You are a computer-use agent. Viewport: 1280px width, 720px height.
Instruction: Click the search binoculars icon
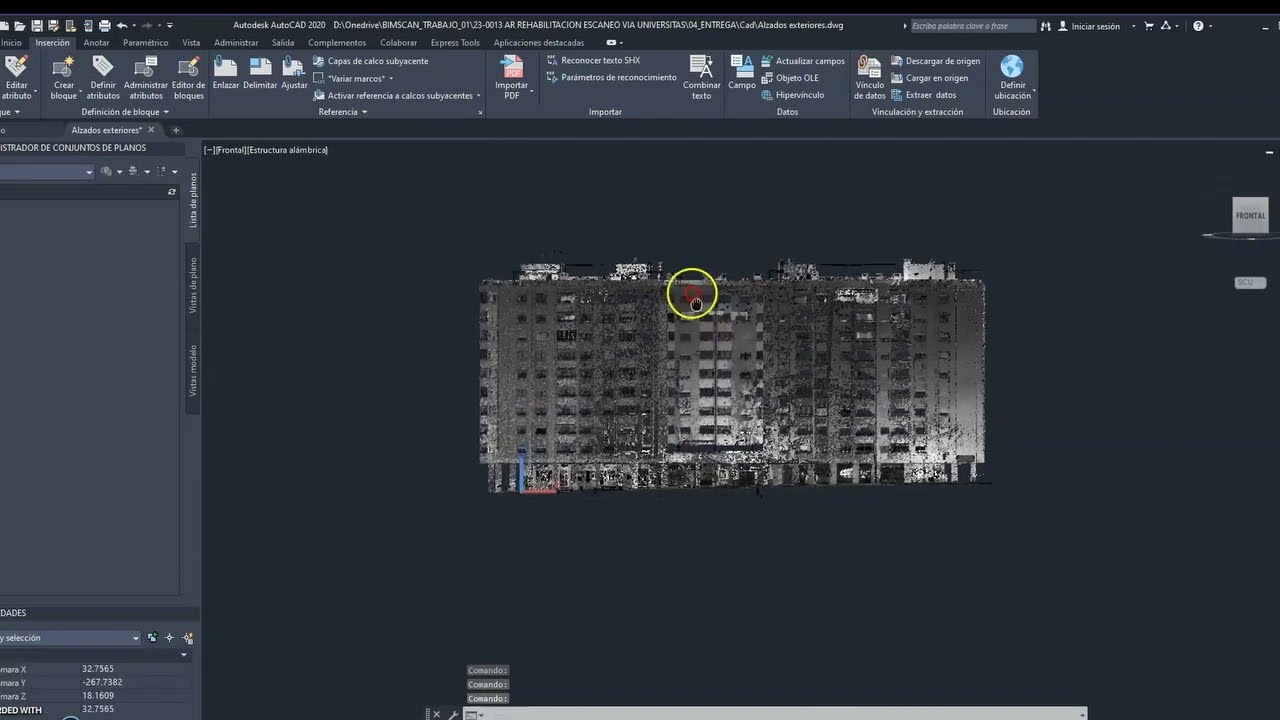coord(1046,26)
